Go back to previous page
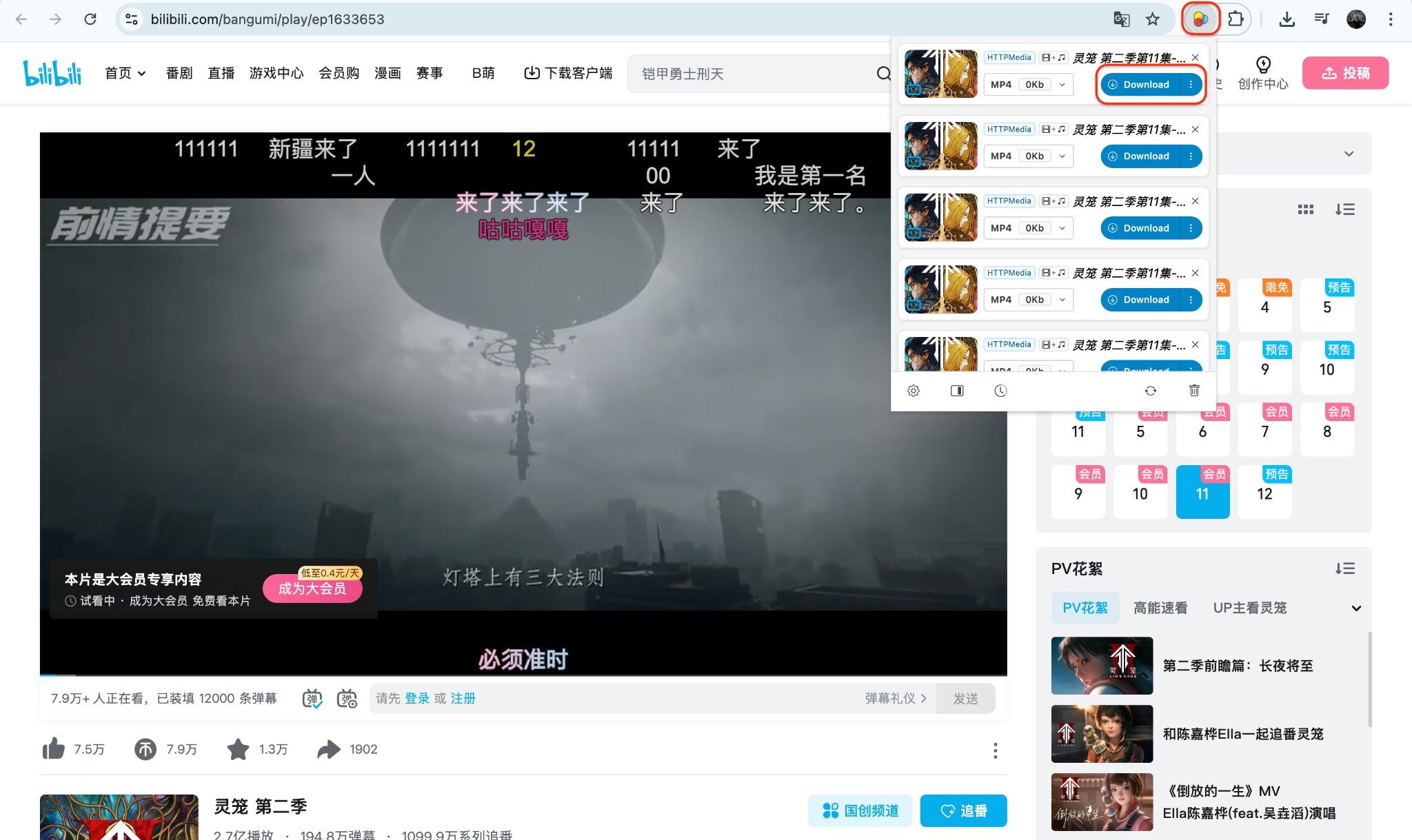The width and height of the screenshot is (1412, 840). (21, 19)
